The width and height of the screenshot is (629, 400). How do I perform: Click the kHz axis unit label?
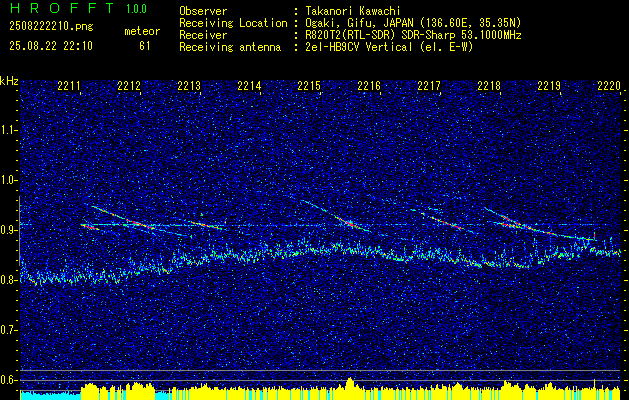point(9,81)
